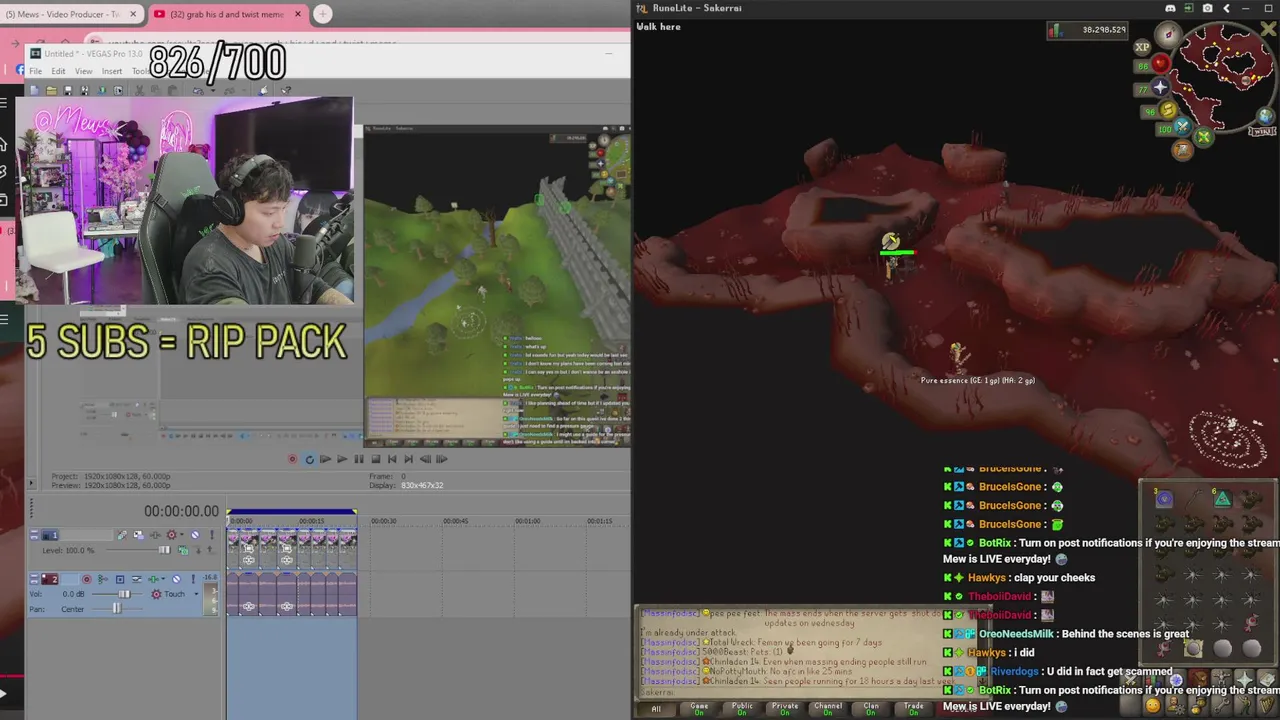This screenshot has width=1280, height=720.
Task: Expand automation settings arrow on video track 1
Action: pos(181,535)
